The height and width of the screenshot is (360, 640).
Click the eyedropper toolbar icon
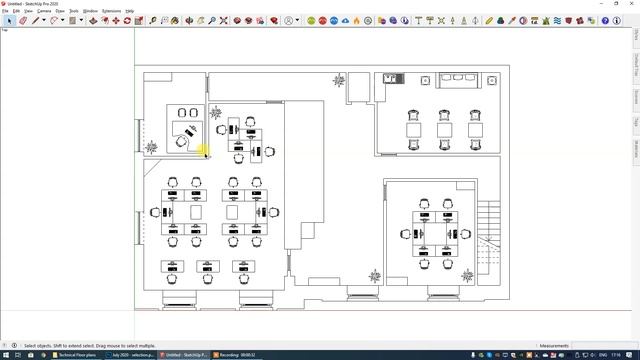(512, 20)
